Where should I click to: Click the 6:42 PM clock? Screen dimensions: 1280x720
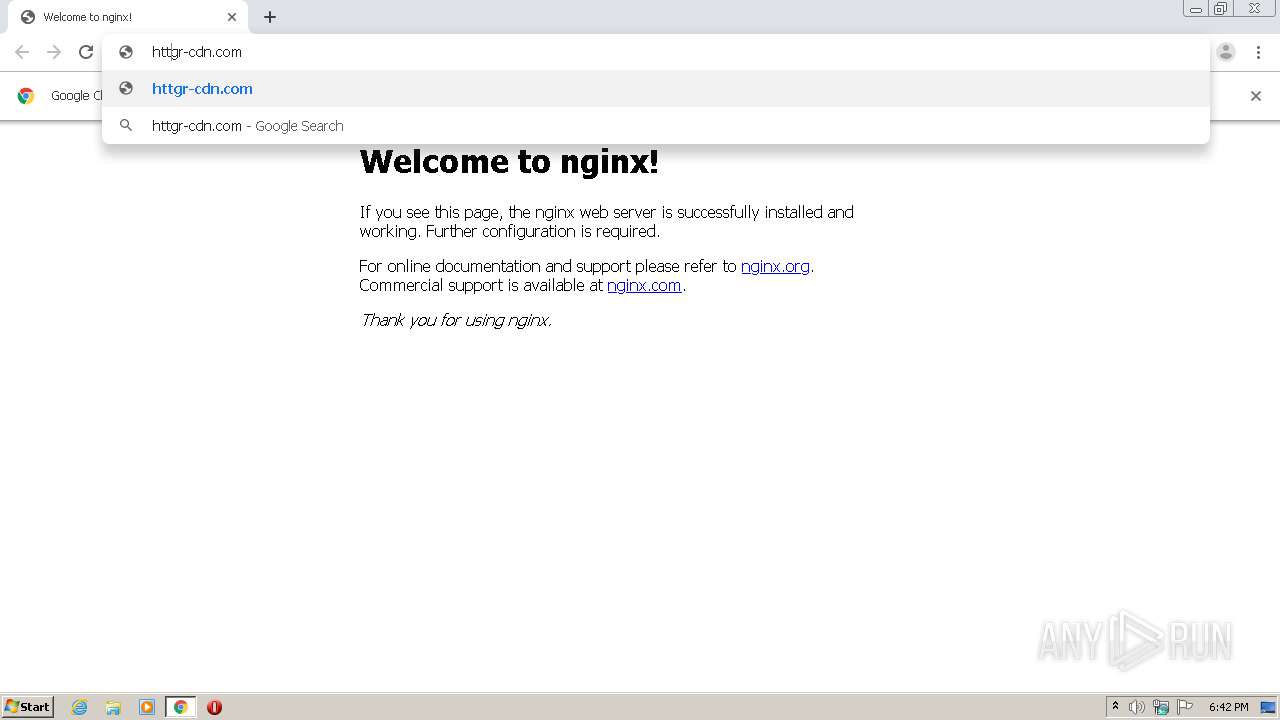coord(1228,707)
